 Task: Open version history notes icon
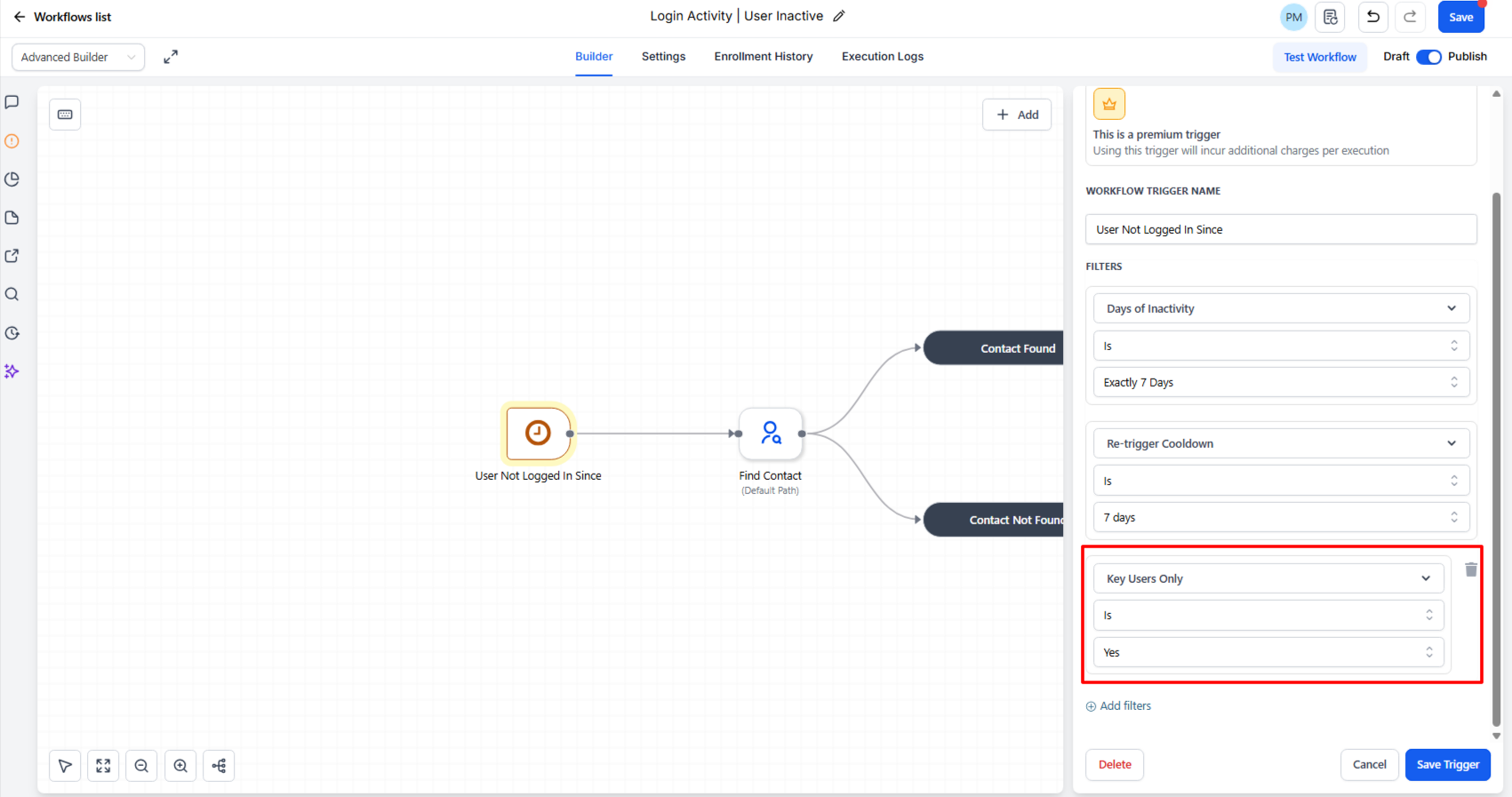point(1330,17)
